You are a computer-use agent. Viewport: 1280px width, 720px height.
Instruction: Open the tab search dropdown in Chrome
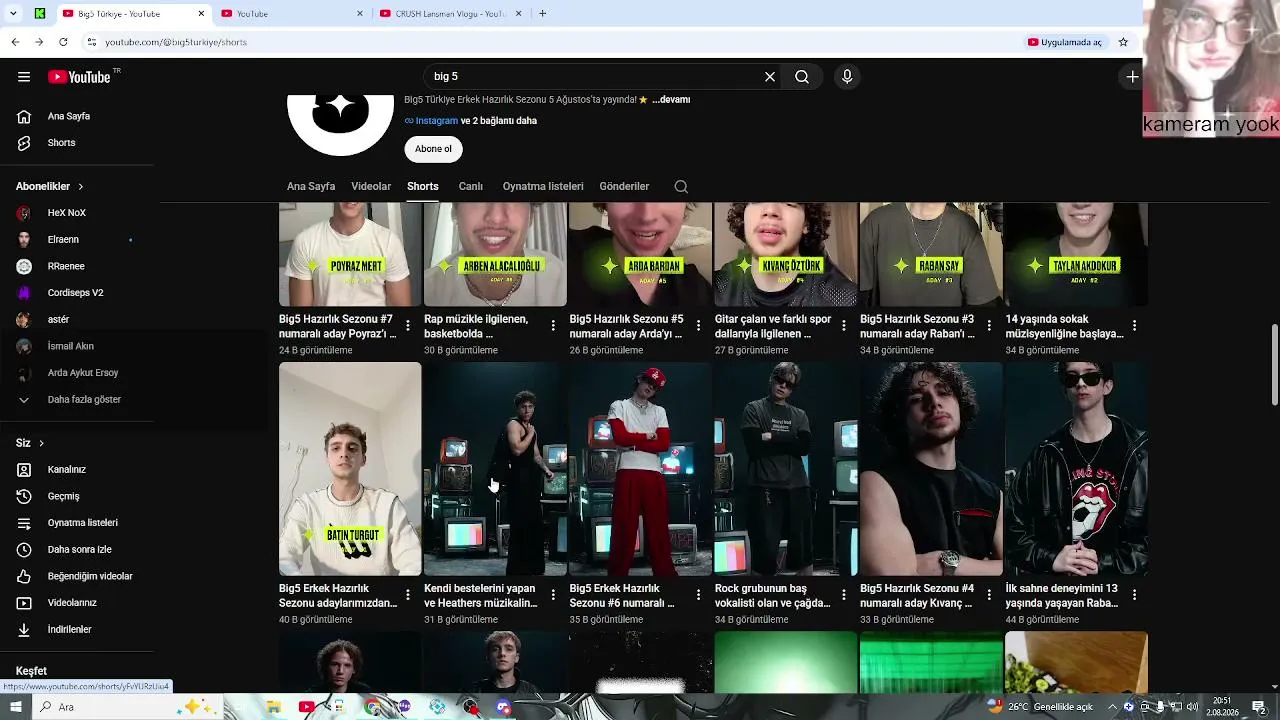tap(13, 14)
